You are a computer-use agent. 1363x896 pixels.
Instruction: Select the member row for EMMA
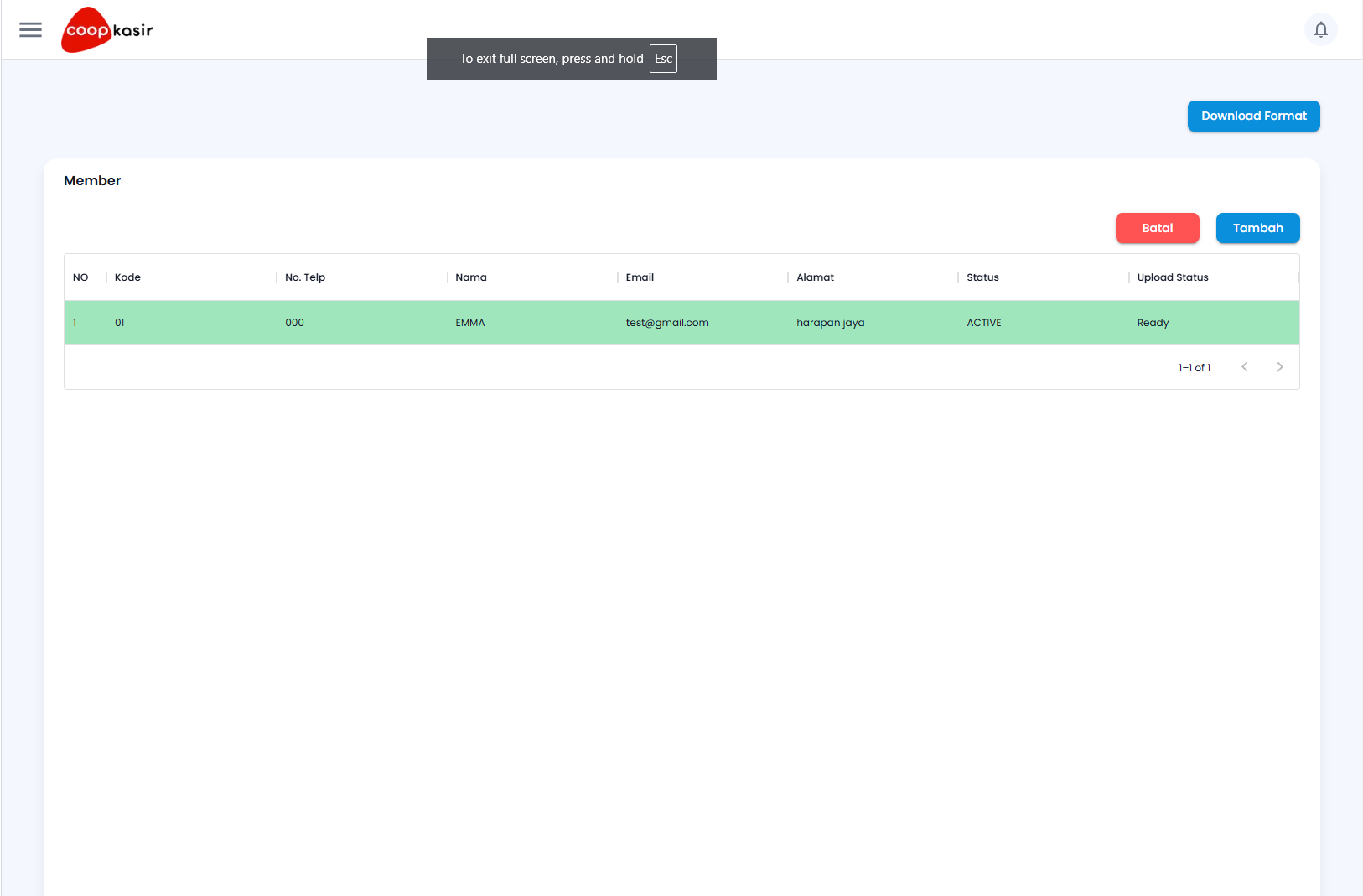[x=587, y=322]
